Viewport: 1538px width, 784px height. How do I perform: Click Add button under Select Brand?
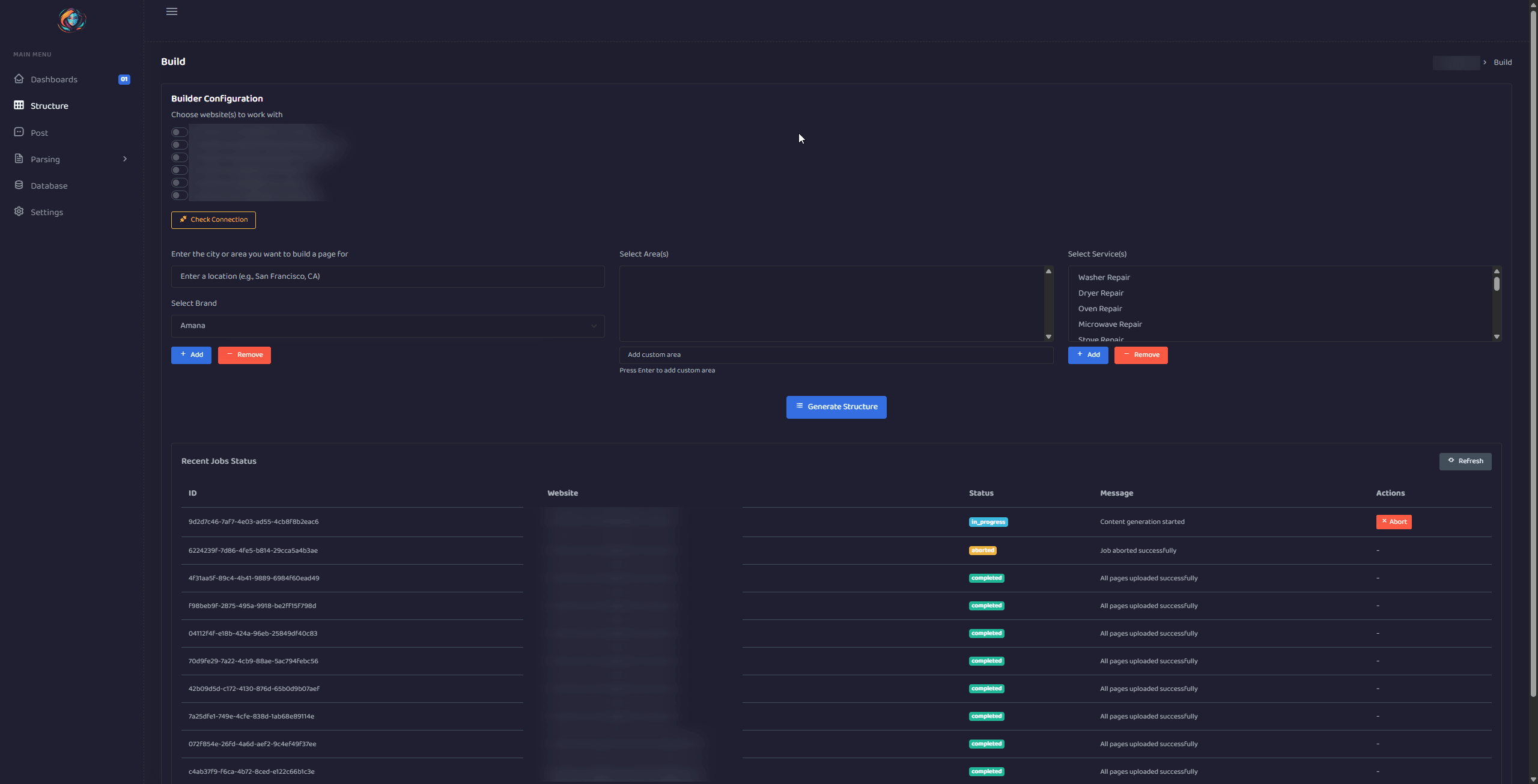tap(191, 355)
